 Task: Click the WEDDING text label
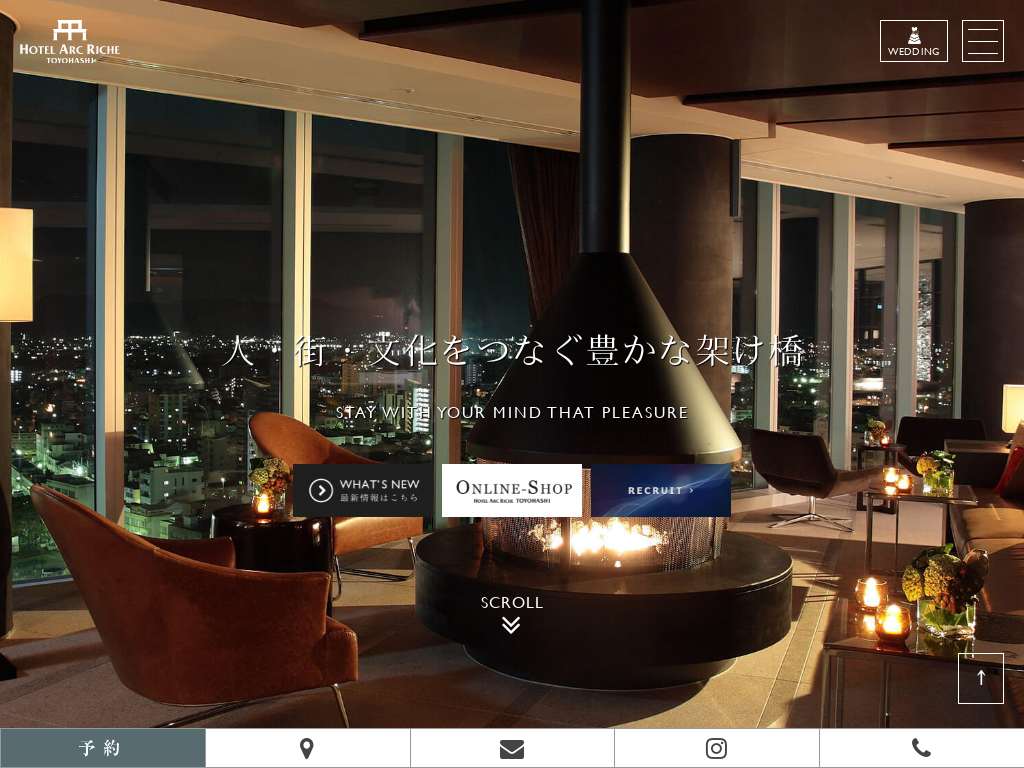(913, 51)
